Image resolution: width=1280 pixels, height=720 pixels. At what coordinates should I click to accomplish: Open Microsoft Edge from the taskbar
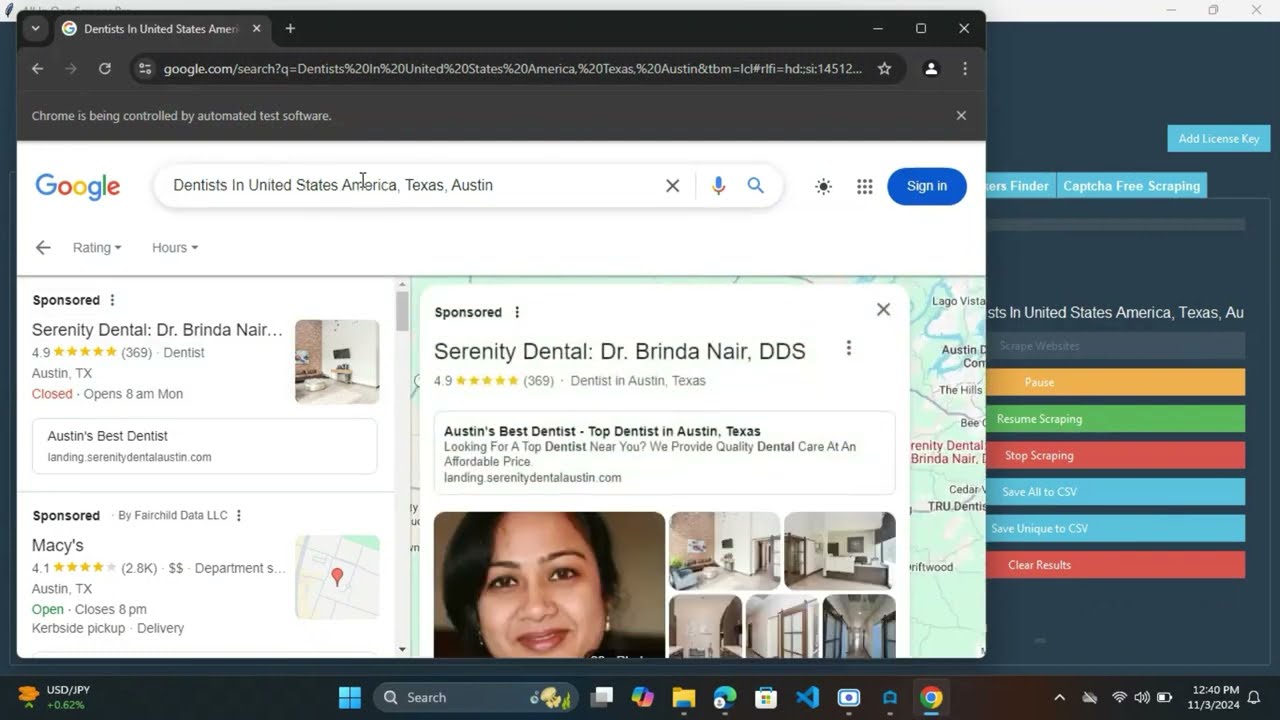(x=724, y=697)
